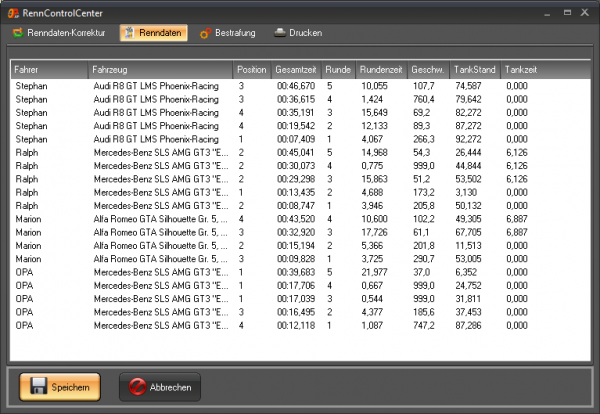Viewport: 600px width, 414px height.
Task: Switch to the Renndaten tab
Action: pyautogui.click(x=153, y=33)
